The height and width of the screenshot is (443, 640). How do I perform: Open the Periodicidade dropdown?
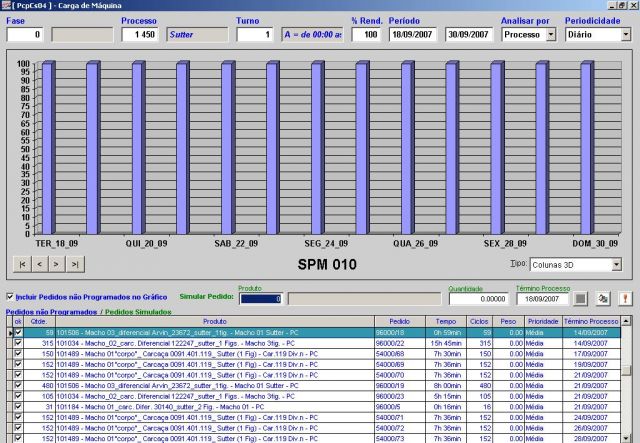click(x=626, y=35)
